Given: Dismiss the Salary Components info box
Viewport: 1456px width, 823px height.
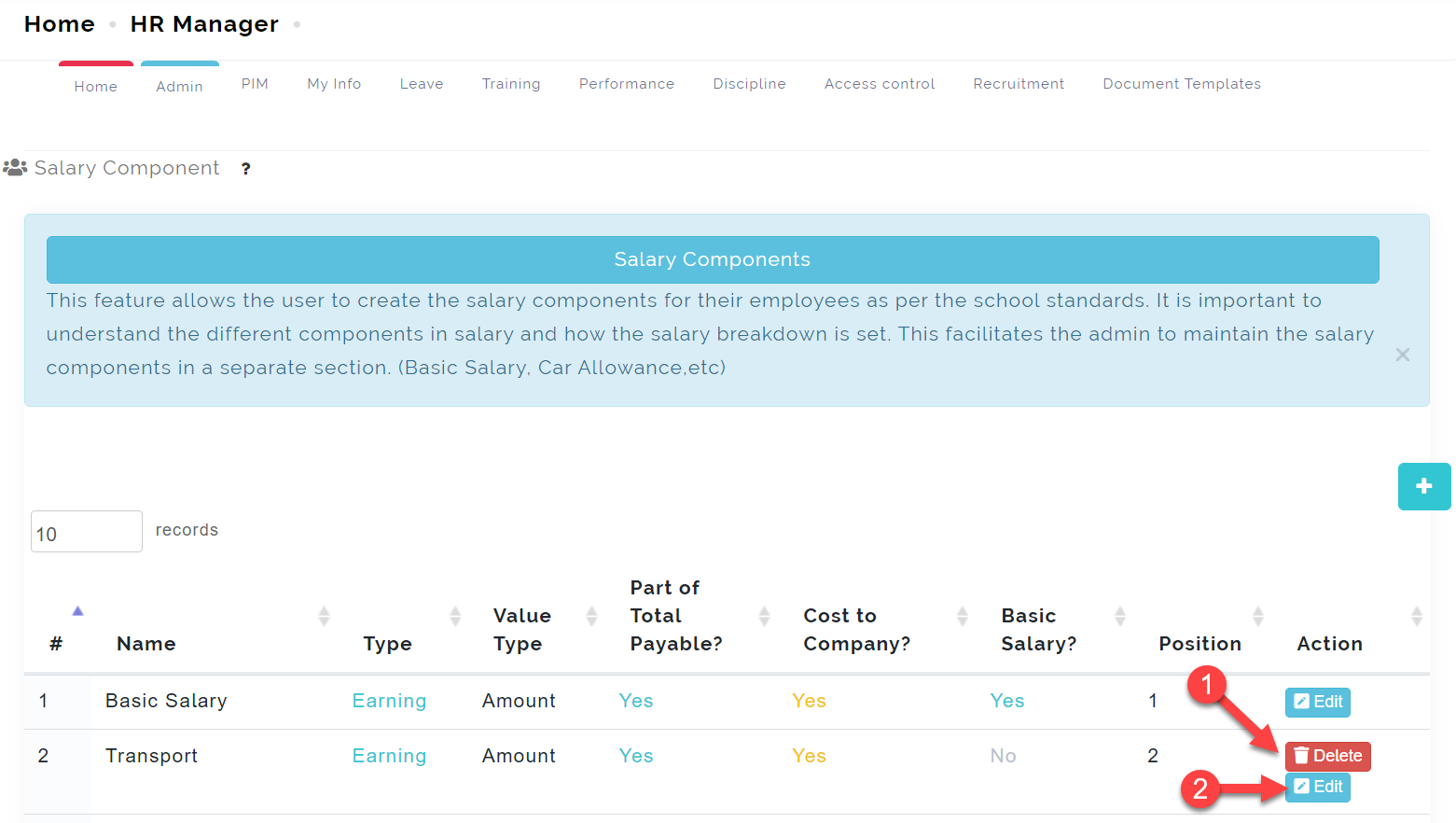Looking at the screenshot, I should (x=1402, y=355).
